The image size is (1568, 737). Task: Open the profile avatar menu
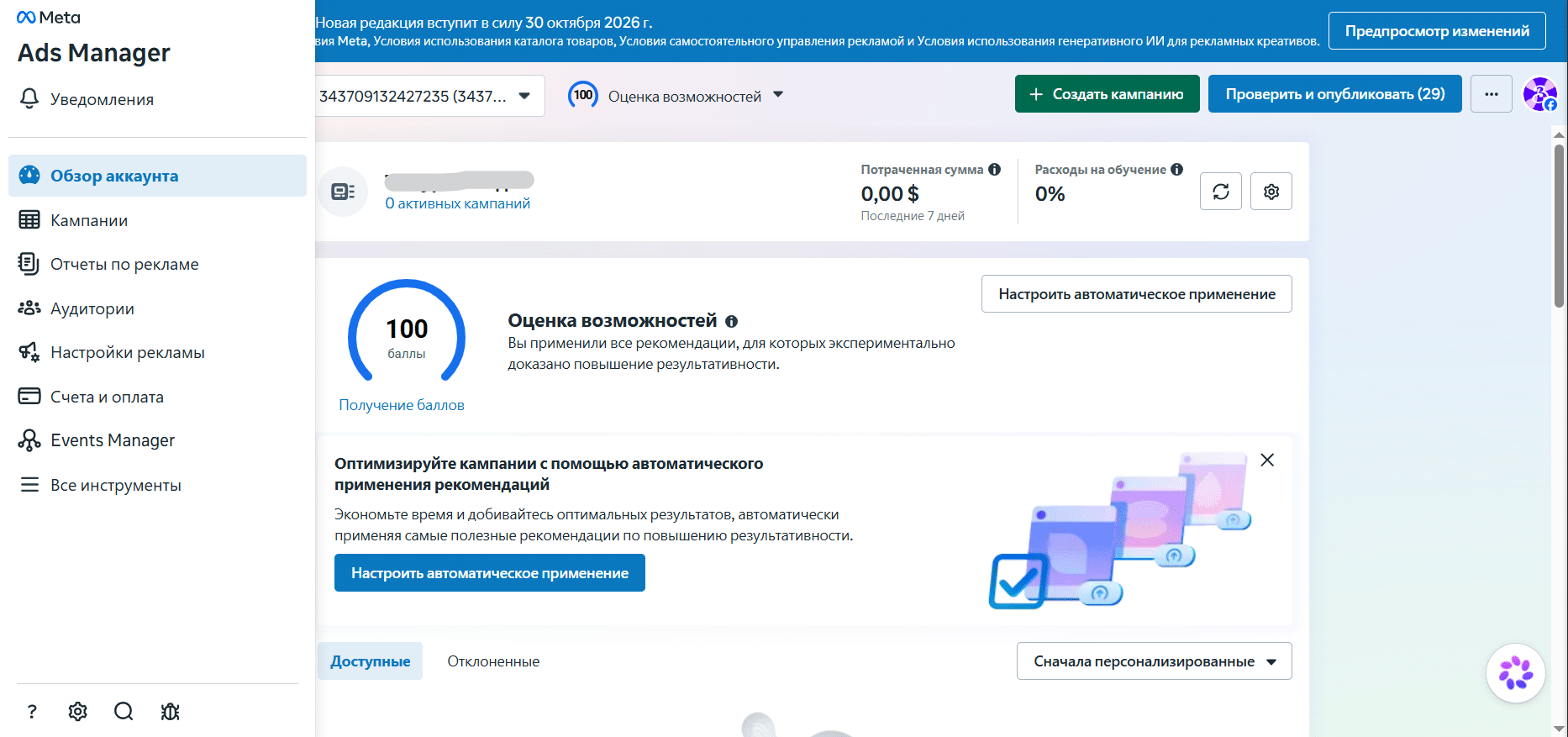[1540, 94]
